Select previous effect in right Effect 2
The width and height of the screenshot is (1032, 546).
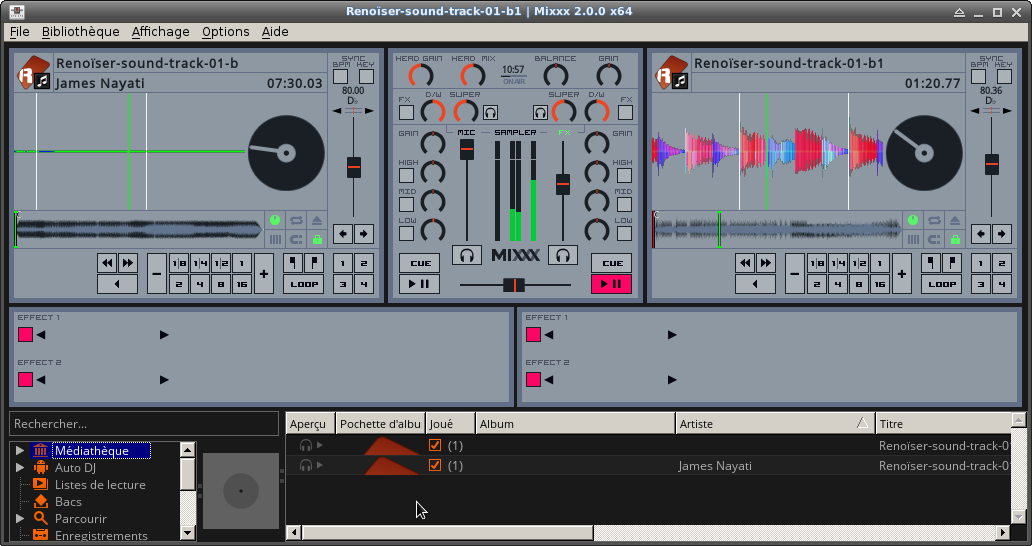click(x=549, y=380)
